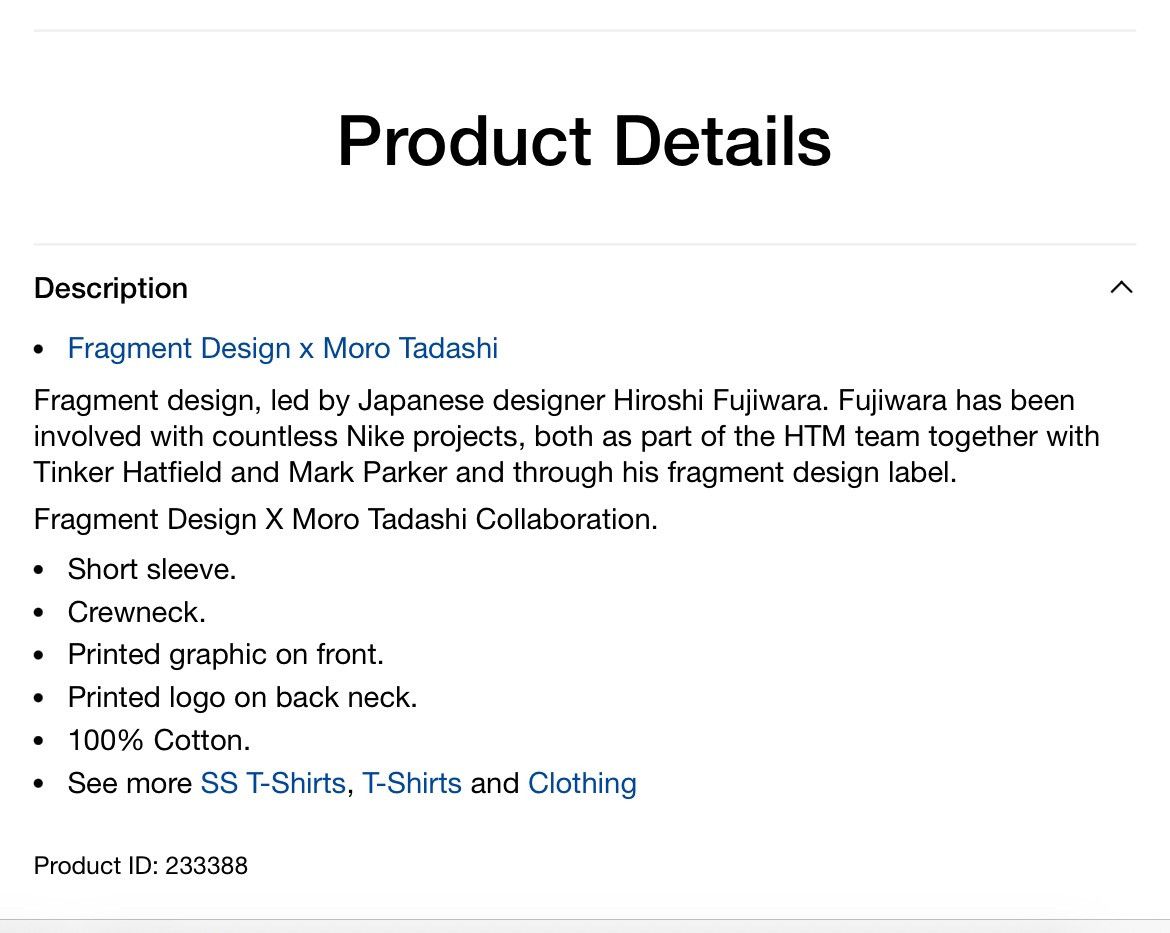Select the Crewneck bullet item
Viewport: 1170px width, 933px height.
(137, 612)
